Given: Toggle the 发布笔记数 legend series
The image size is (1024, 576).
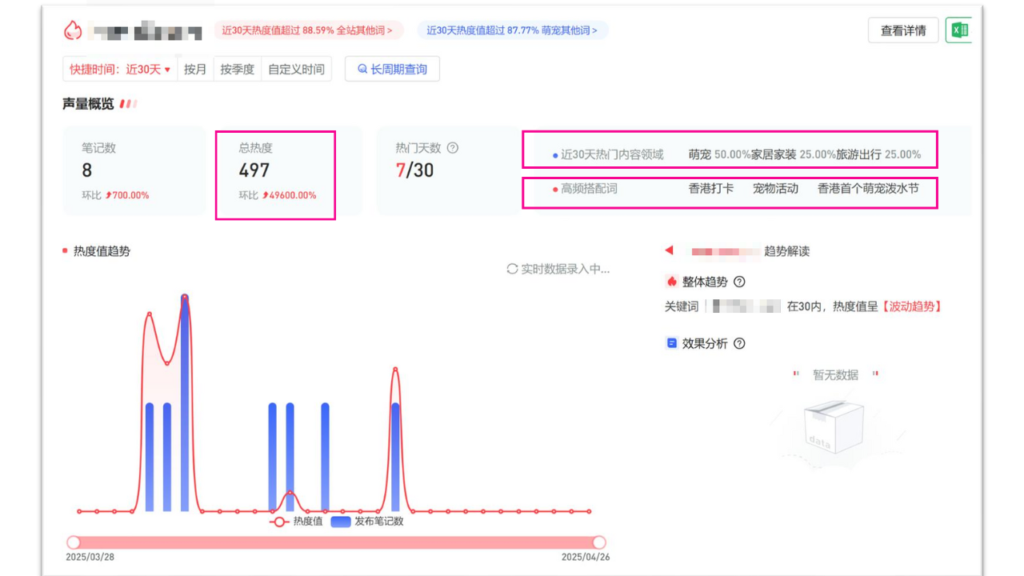Looking at the screenshot, I should click(367, 521).
